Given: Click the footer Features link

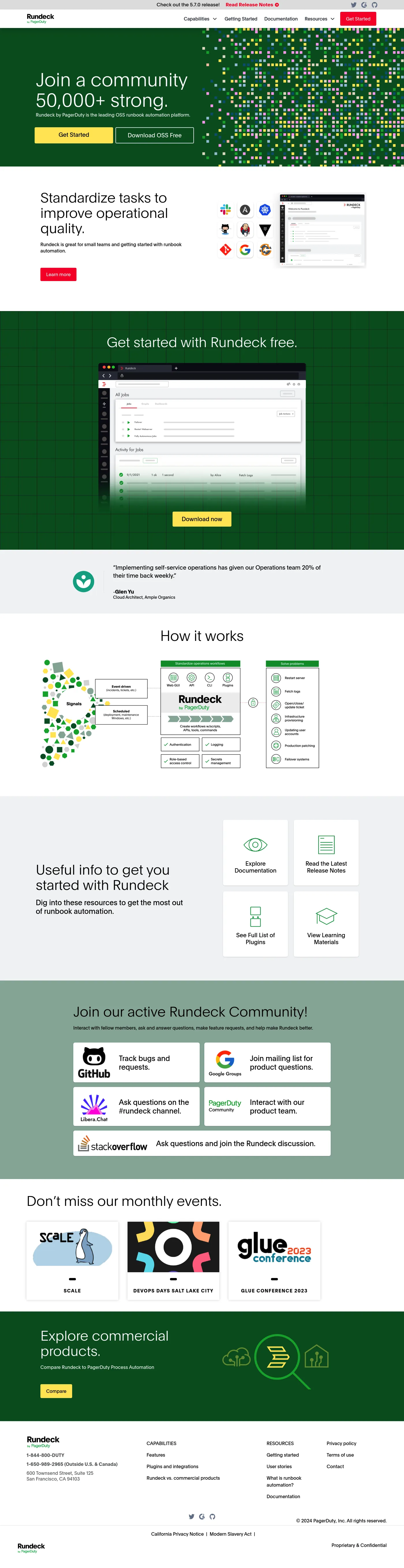Looking at the screenshot, I should coord(156,1455).
